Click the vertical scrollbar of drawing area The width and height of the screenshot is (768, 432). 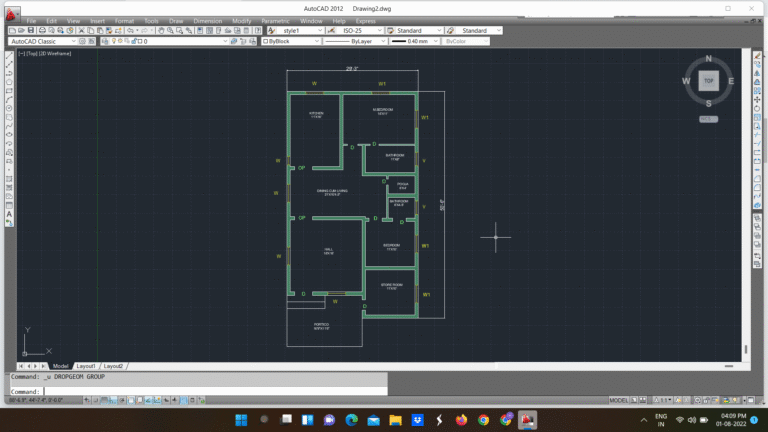pyautogui.click(x=746, y=206)
